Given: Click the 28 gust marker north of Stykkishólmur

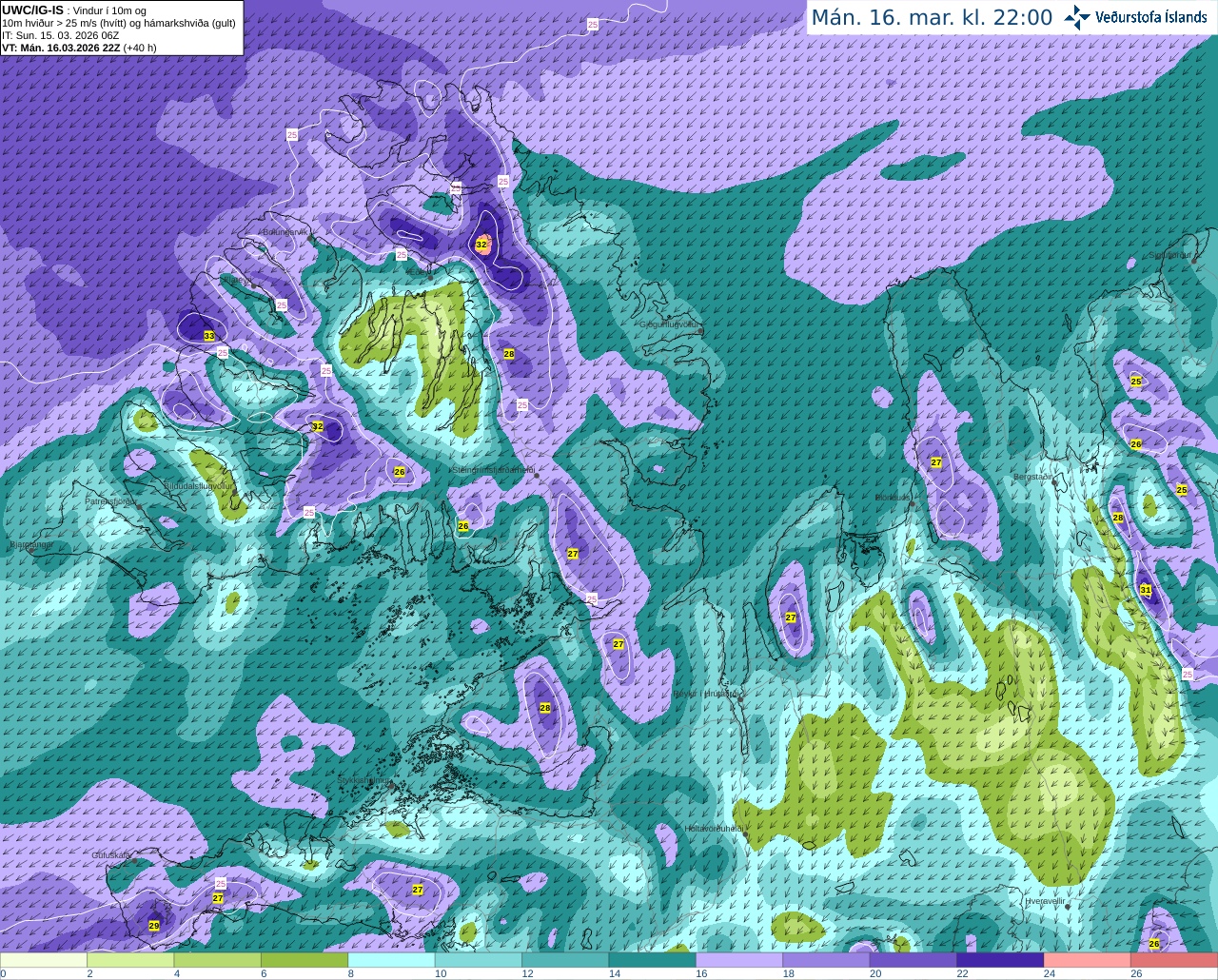Looking at the screenshot, I should (545, 707).
